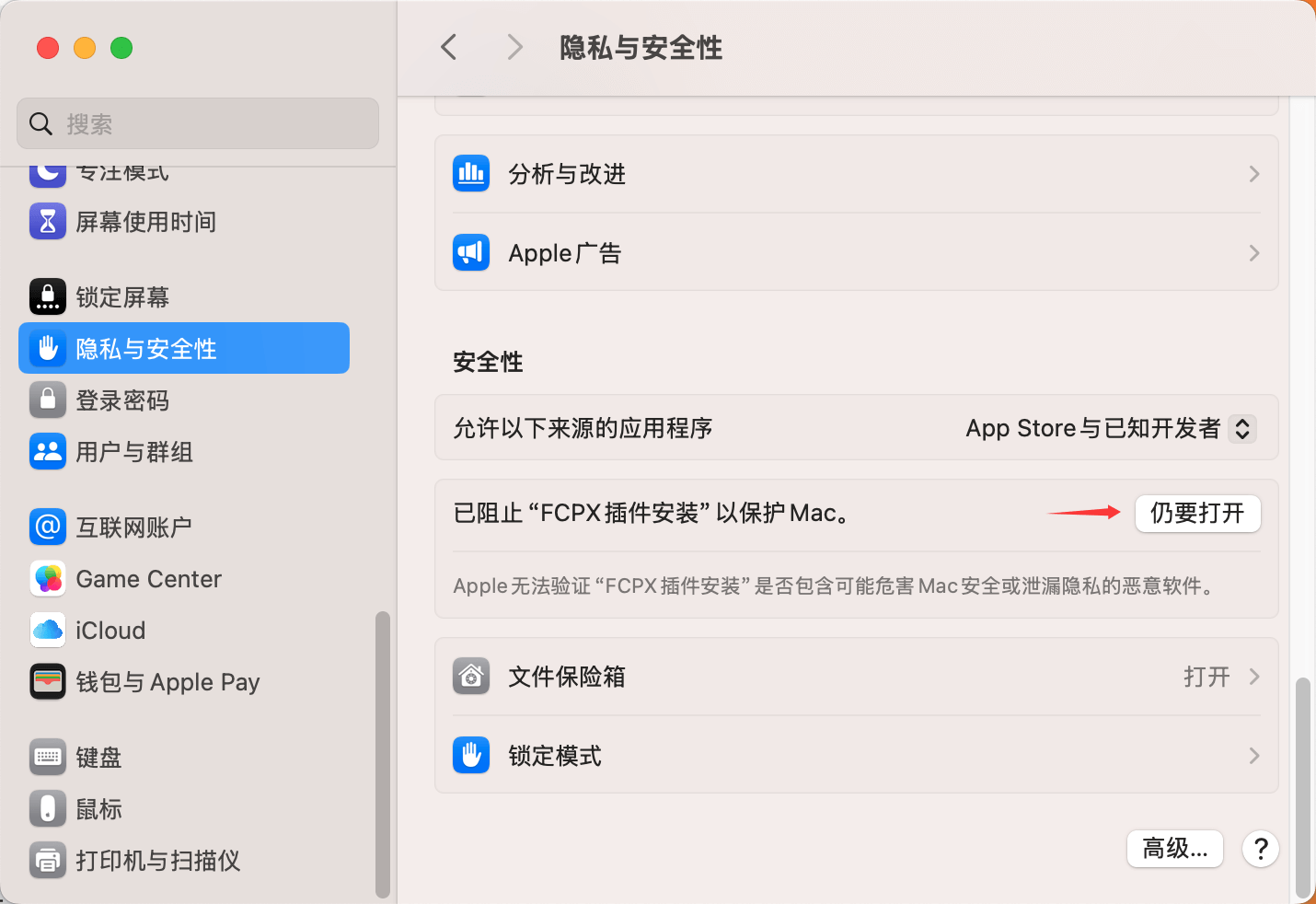Open Users & Groups (用户与群组) pane
The width and height of the screenshot is (1316, 904).
[134, 452]
